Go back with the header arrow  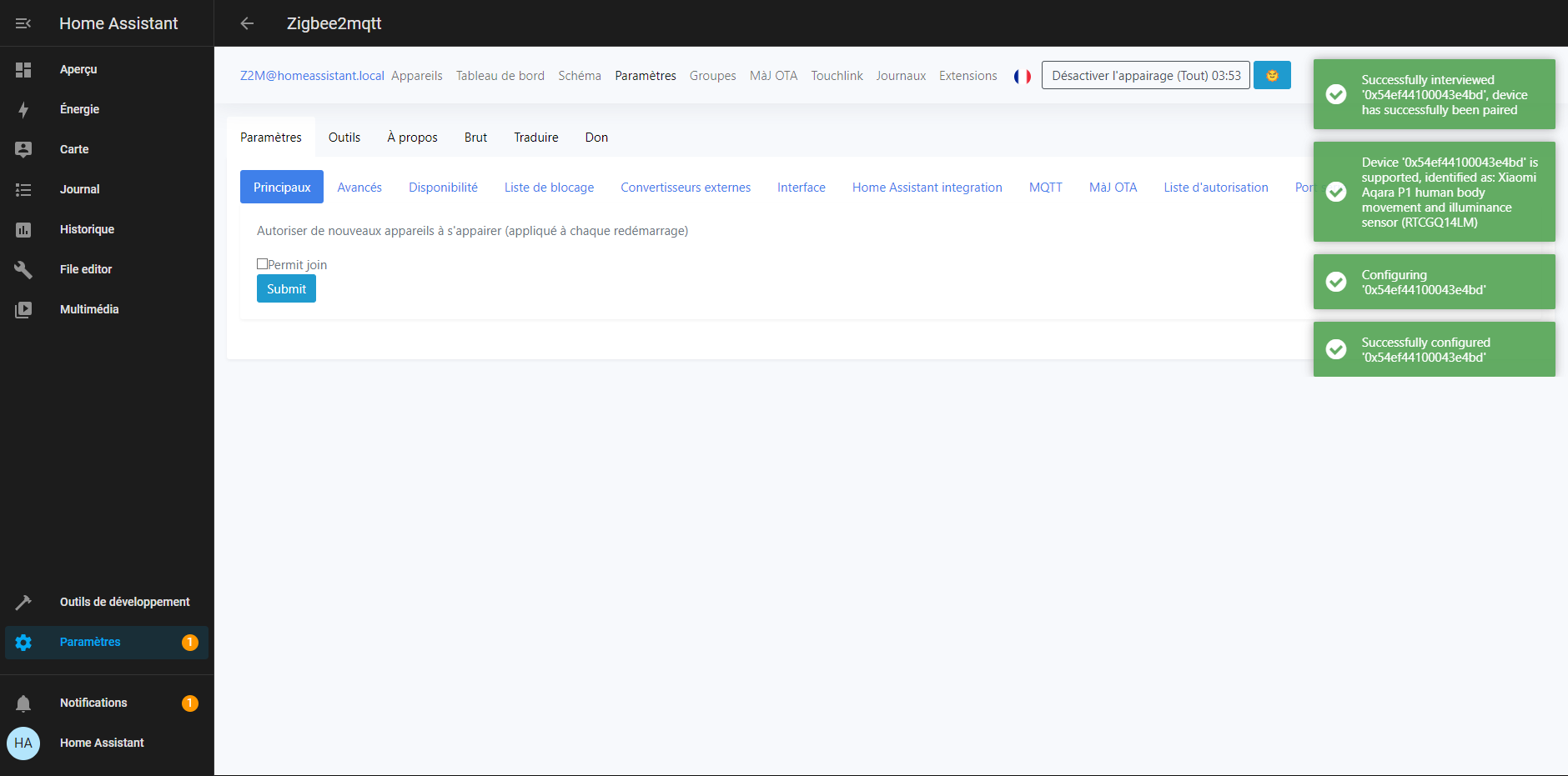[x=247, y=23]
